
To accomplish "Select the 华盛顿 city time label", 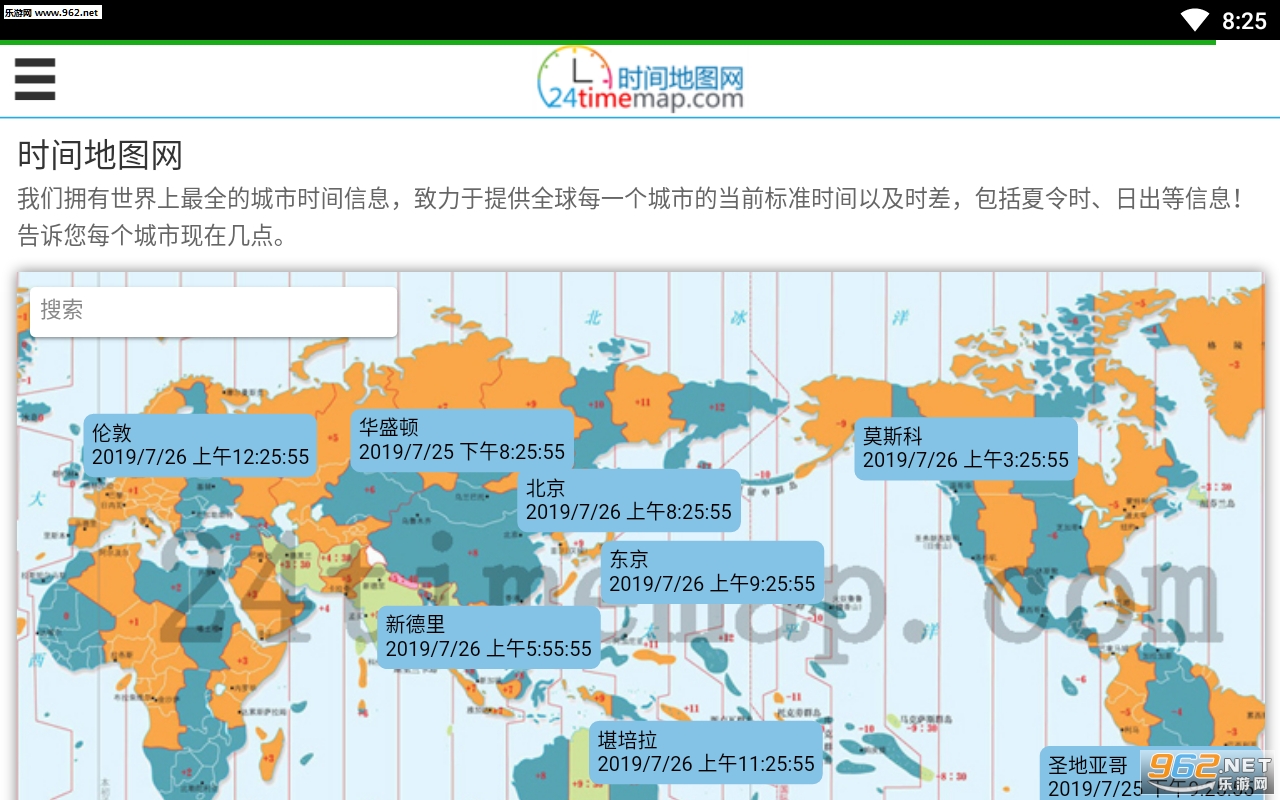I will coord(462,440).
